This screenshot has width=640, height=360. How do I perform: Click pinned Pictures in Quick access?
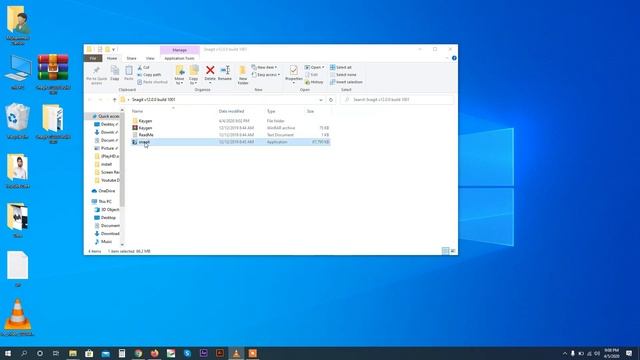point(106,148)
